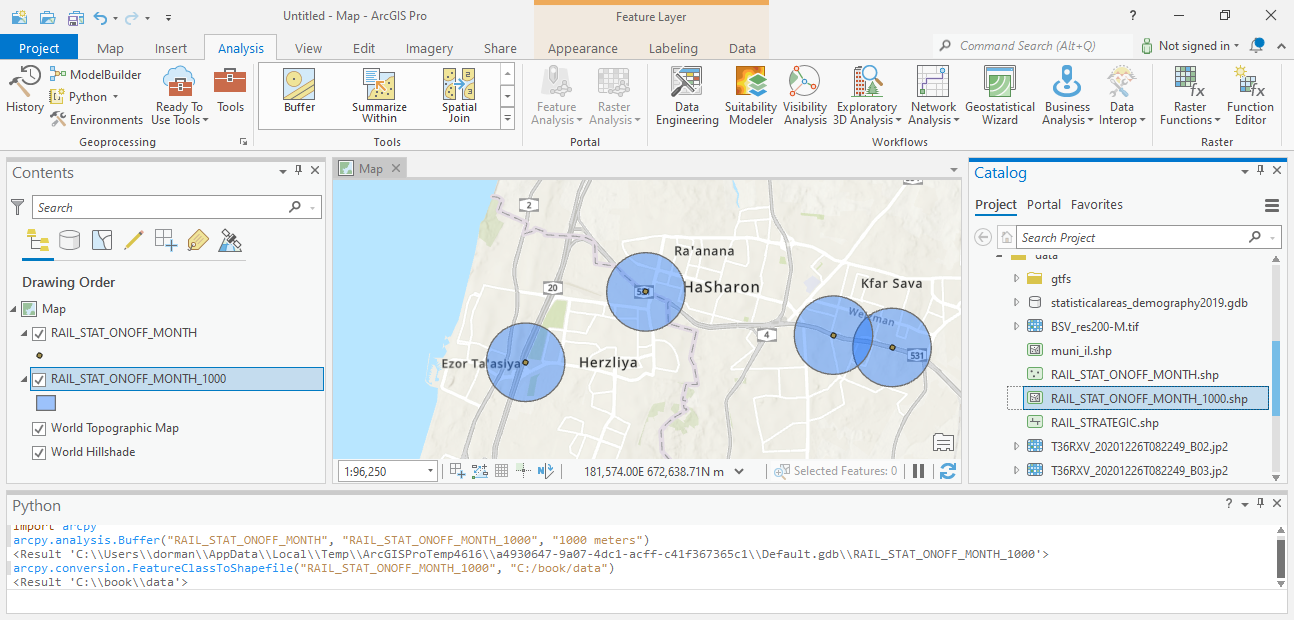Viewport: 1294px width, 620px height.
Task: Uncheck the RAIL_STAT_ONOFF_MONTH layer visibility
Action: coord(40,333)
